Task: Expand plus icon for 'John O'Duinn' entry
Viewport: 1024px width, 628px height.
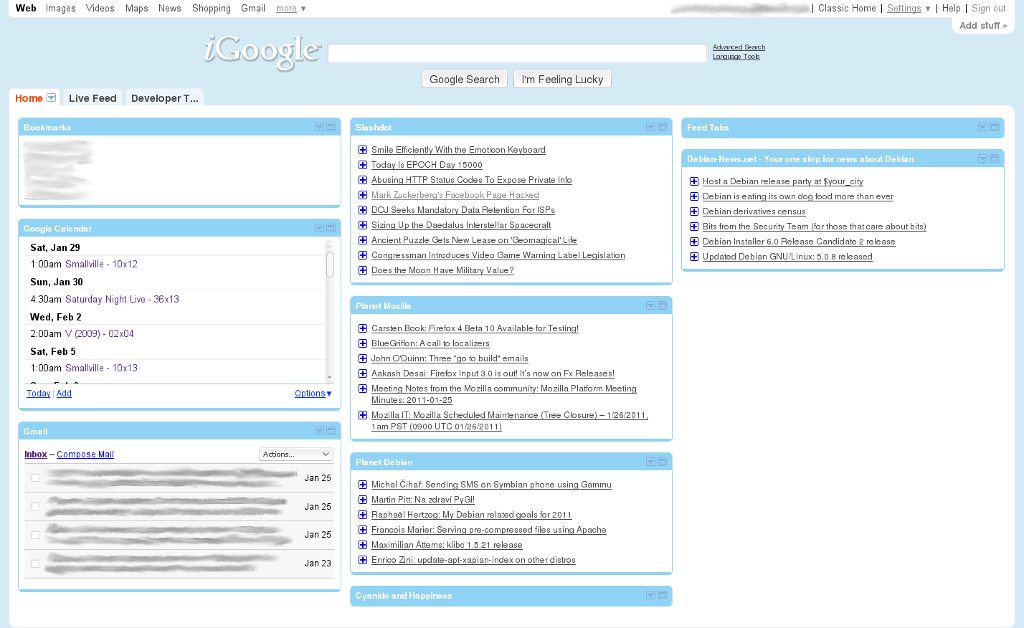Action: (x=362, y=358)
